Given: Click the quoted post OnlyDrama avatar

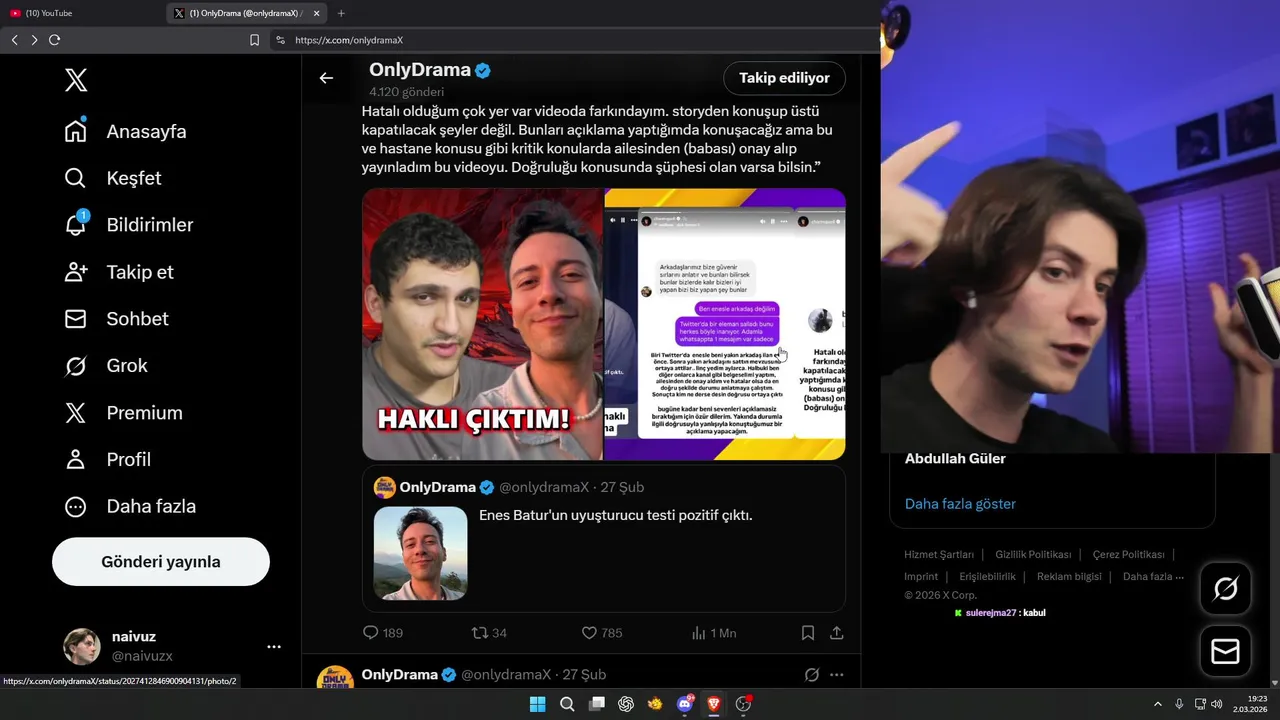Looking at the screenshot, I should [385, 487].
